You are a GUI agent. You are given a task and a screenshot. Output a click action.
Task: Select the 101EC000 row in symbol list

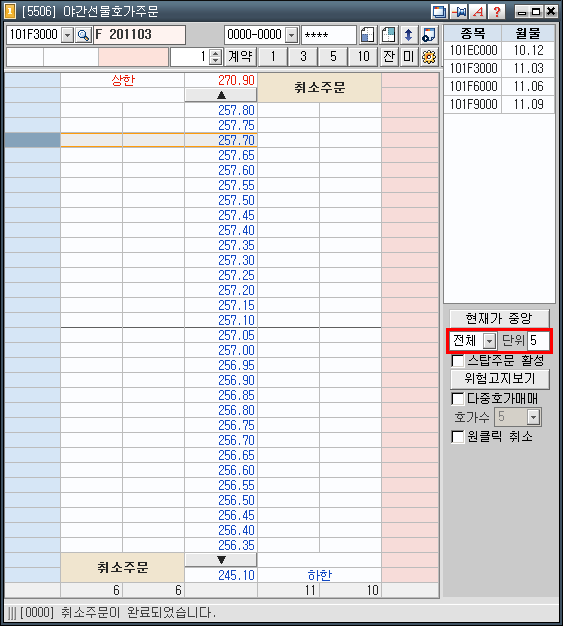pos(499,50)
